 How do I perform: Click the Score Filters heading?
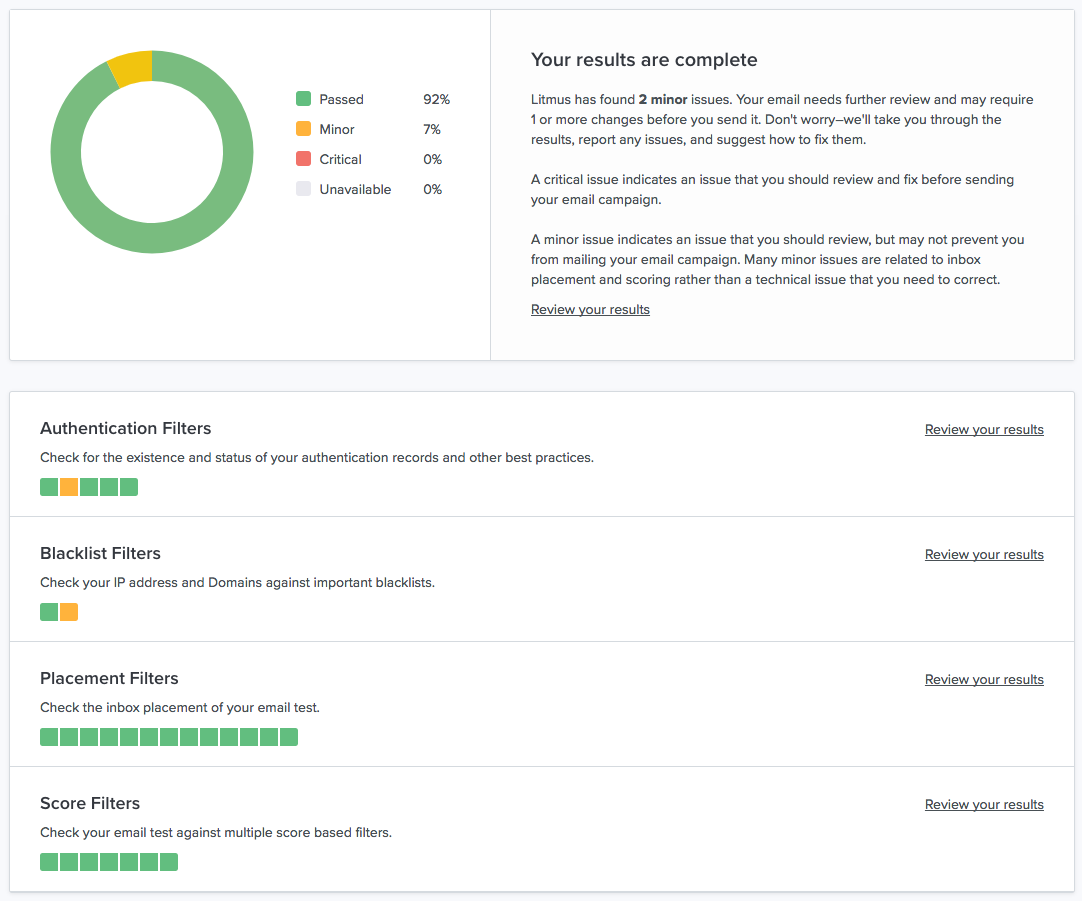pyautogui.click(x=90, y=804)
